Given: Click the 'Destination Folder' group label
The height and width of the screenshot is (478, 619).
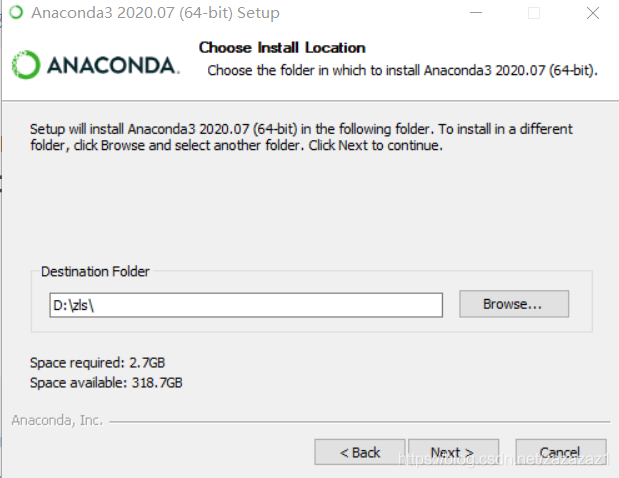Looking at the screenshot, I should click(x=95, y=272).
